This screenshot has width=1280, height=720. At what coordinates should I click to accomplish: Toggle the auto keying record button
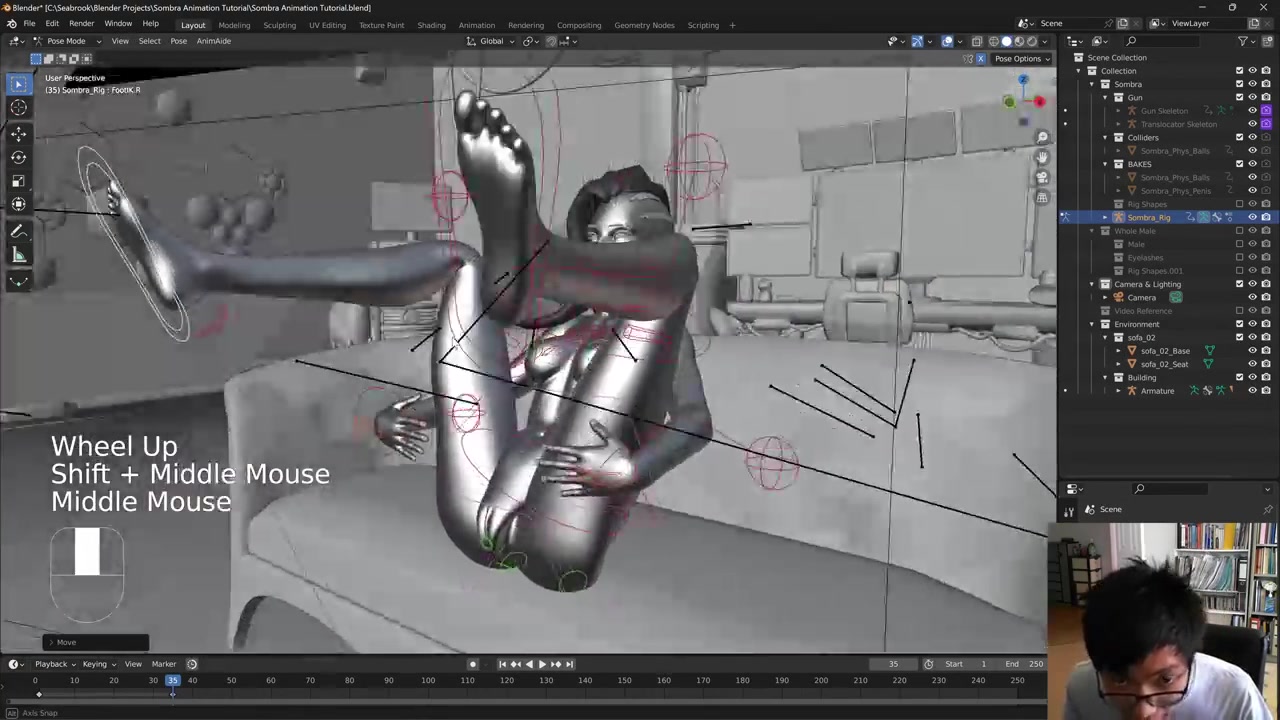point(473,664)
